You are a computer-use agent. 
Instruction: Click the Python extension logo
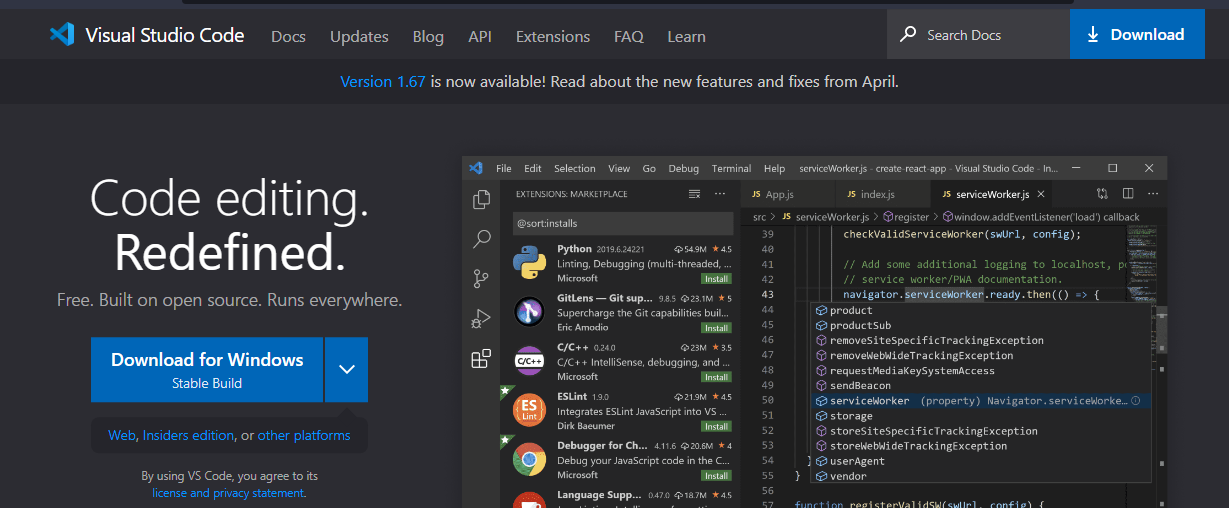(528, 262)
